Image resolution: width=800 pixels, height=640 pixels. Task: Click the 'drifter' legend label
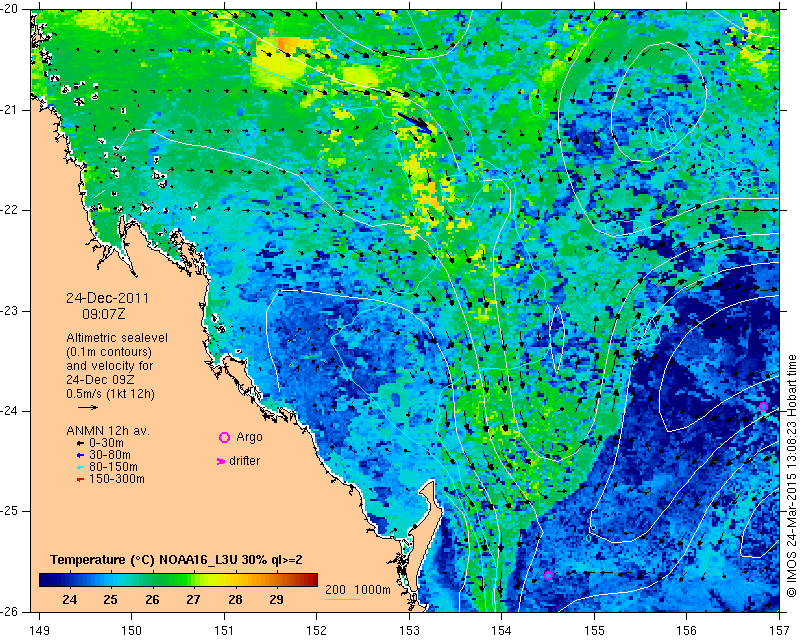point(244,461)
